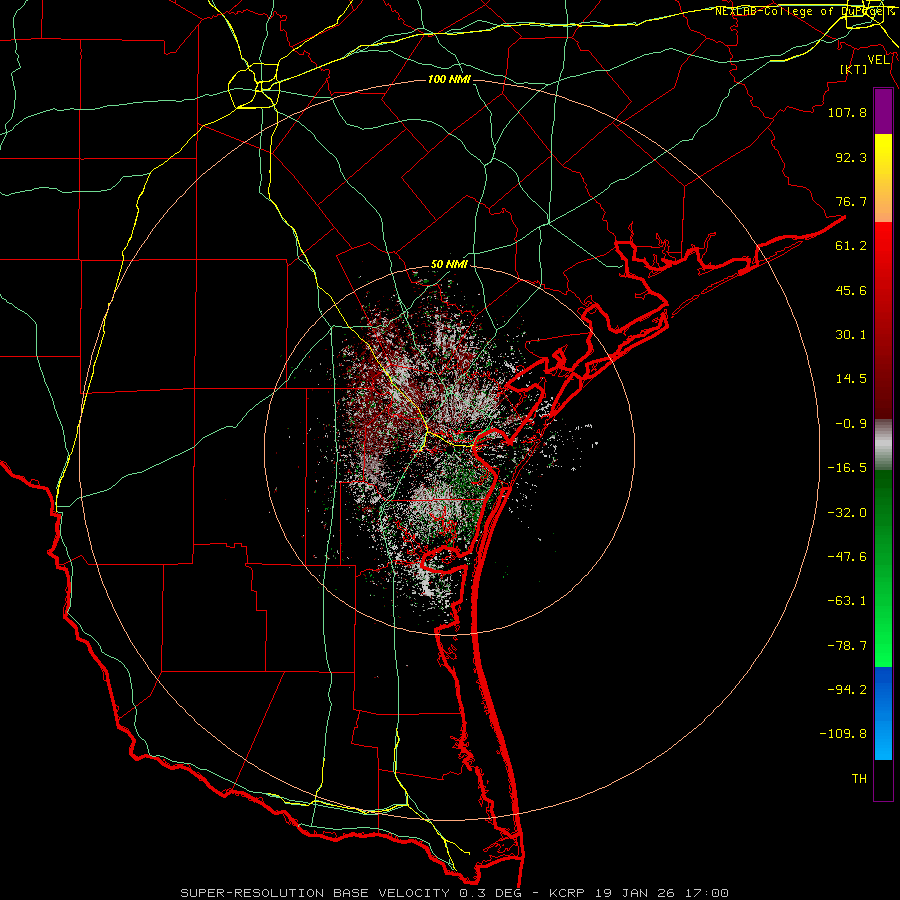This screenshot has width=900, height=900.
Task: Click the -16.5 velocity scale value
Action: 847,468
